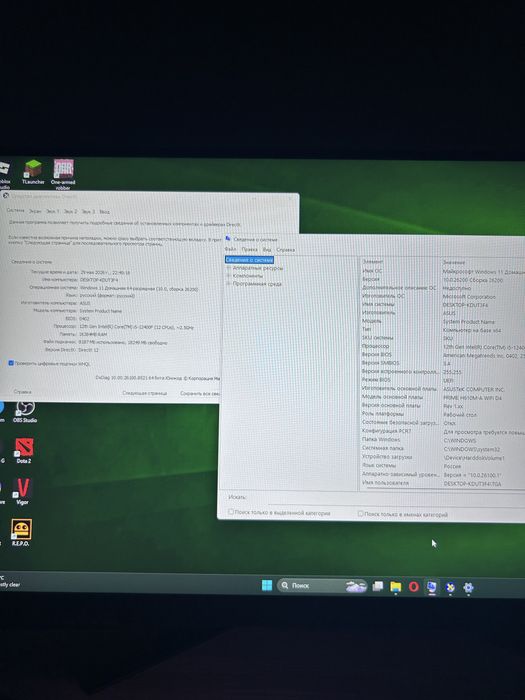Switch to the Звук 3 tab in DxDiag

88,211
